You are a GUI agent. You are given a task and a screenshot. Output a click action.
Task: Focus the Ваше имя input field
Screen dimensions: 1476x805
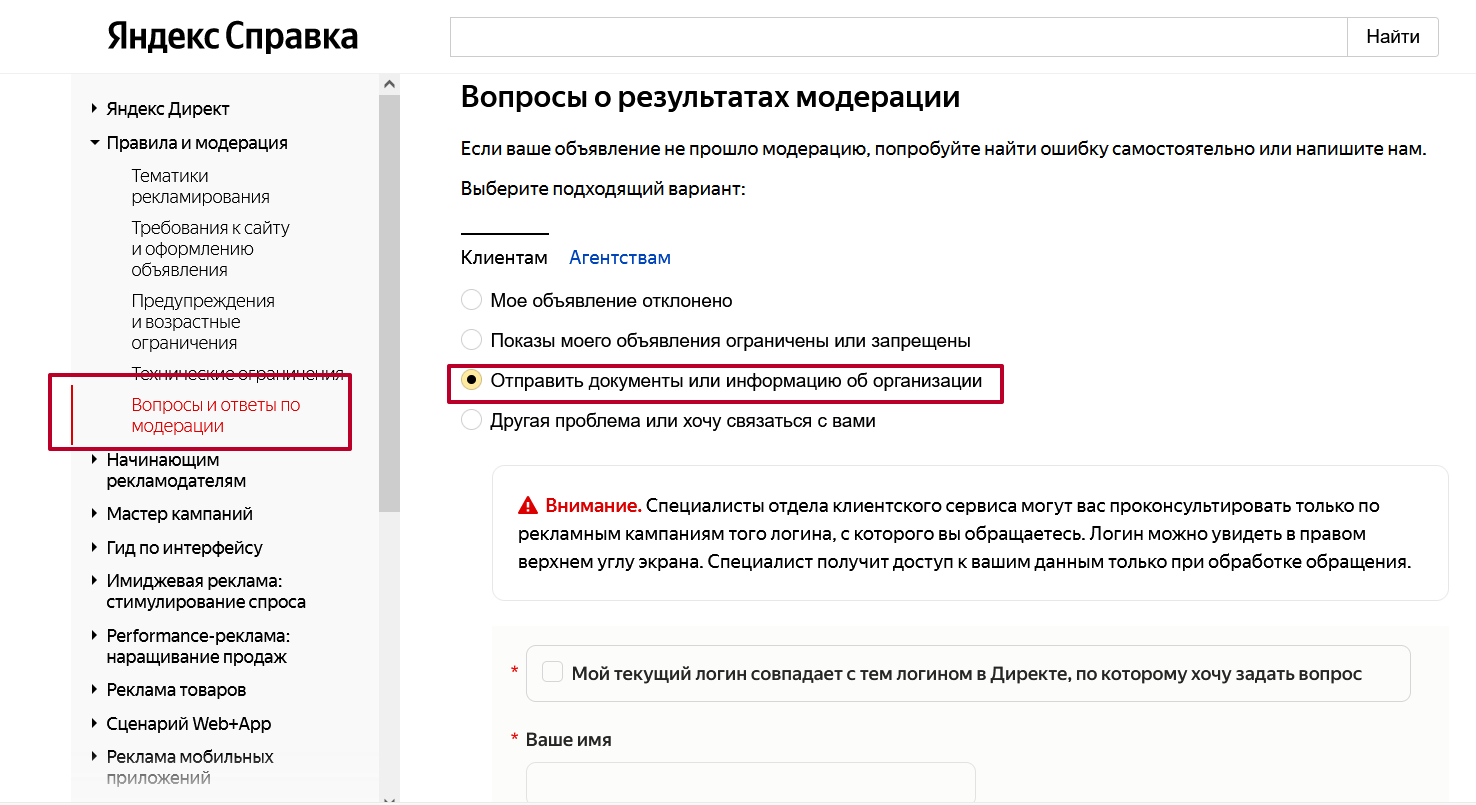coord(750,783)
